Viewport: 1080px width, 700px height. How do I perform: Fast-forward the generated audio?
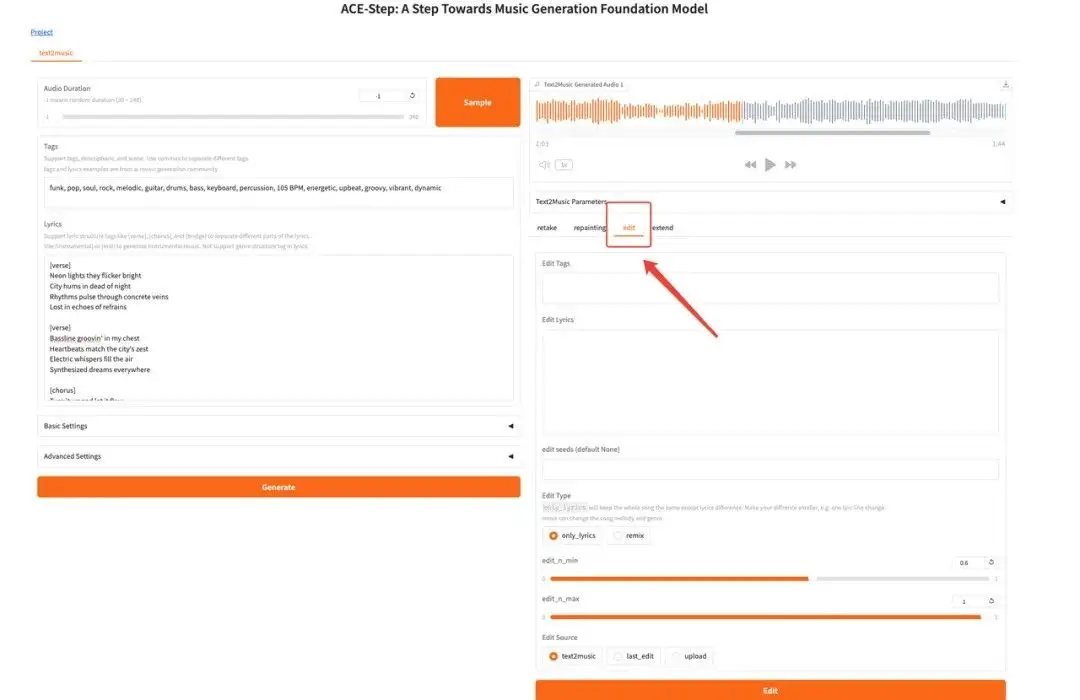(790, 165)
